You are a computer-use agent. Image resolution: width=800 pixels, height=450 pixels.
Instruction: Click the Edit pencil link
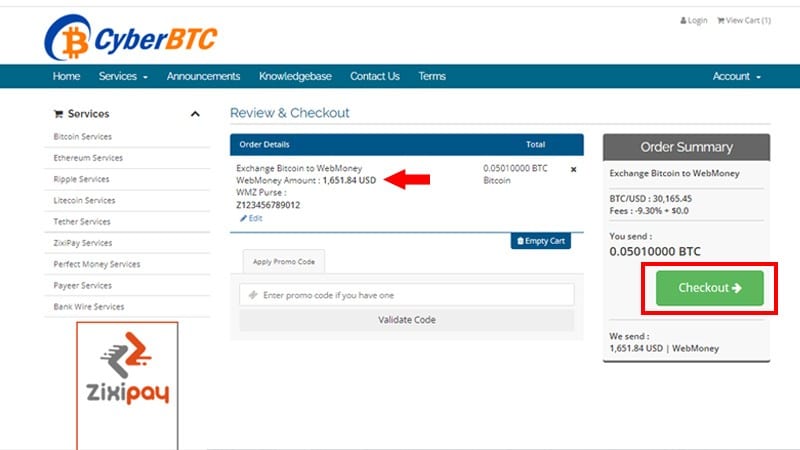(252, 218)
